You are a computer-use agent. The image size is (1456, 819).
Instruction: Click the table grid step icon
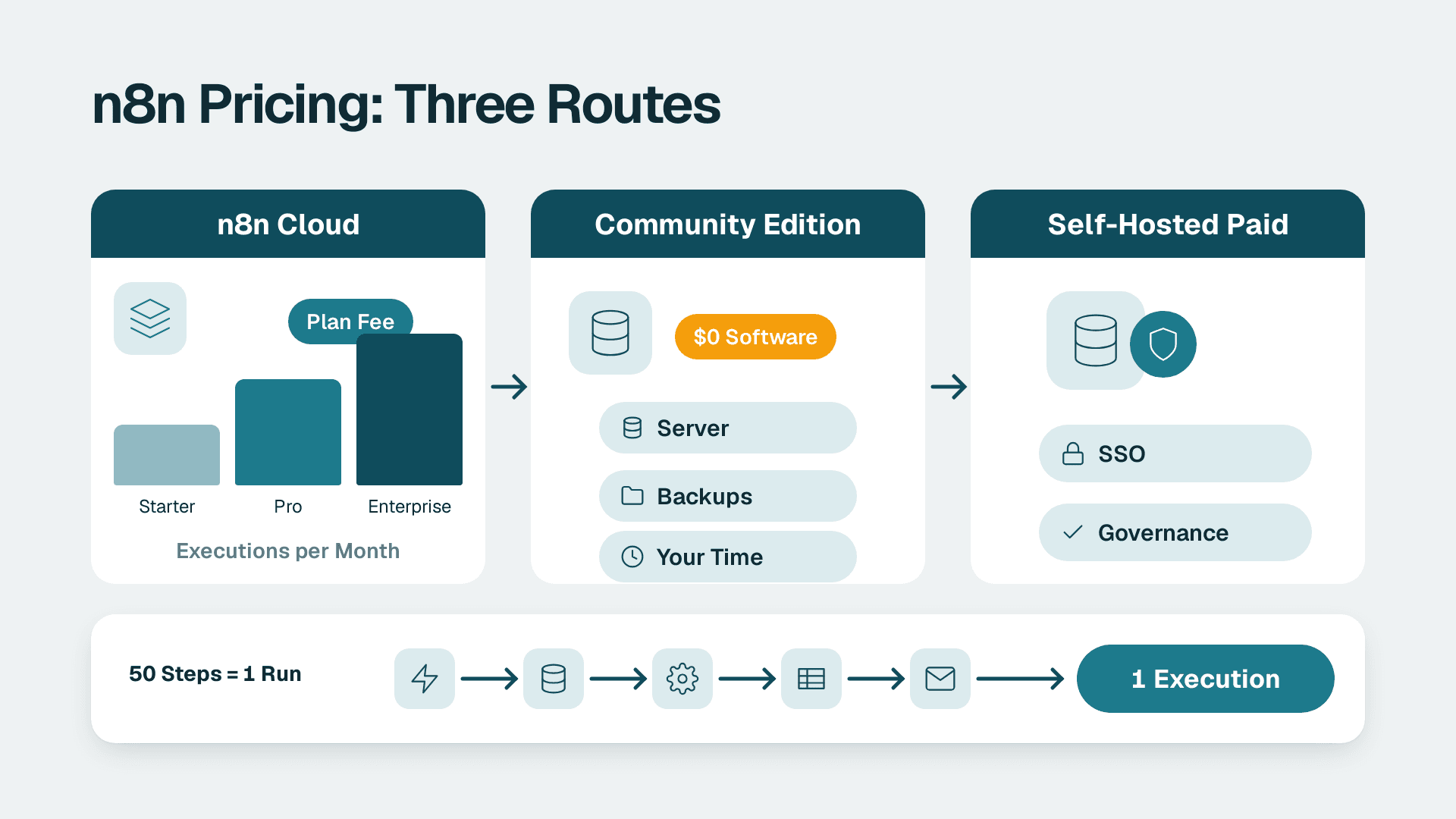tap(811, 679)
